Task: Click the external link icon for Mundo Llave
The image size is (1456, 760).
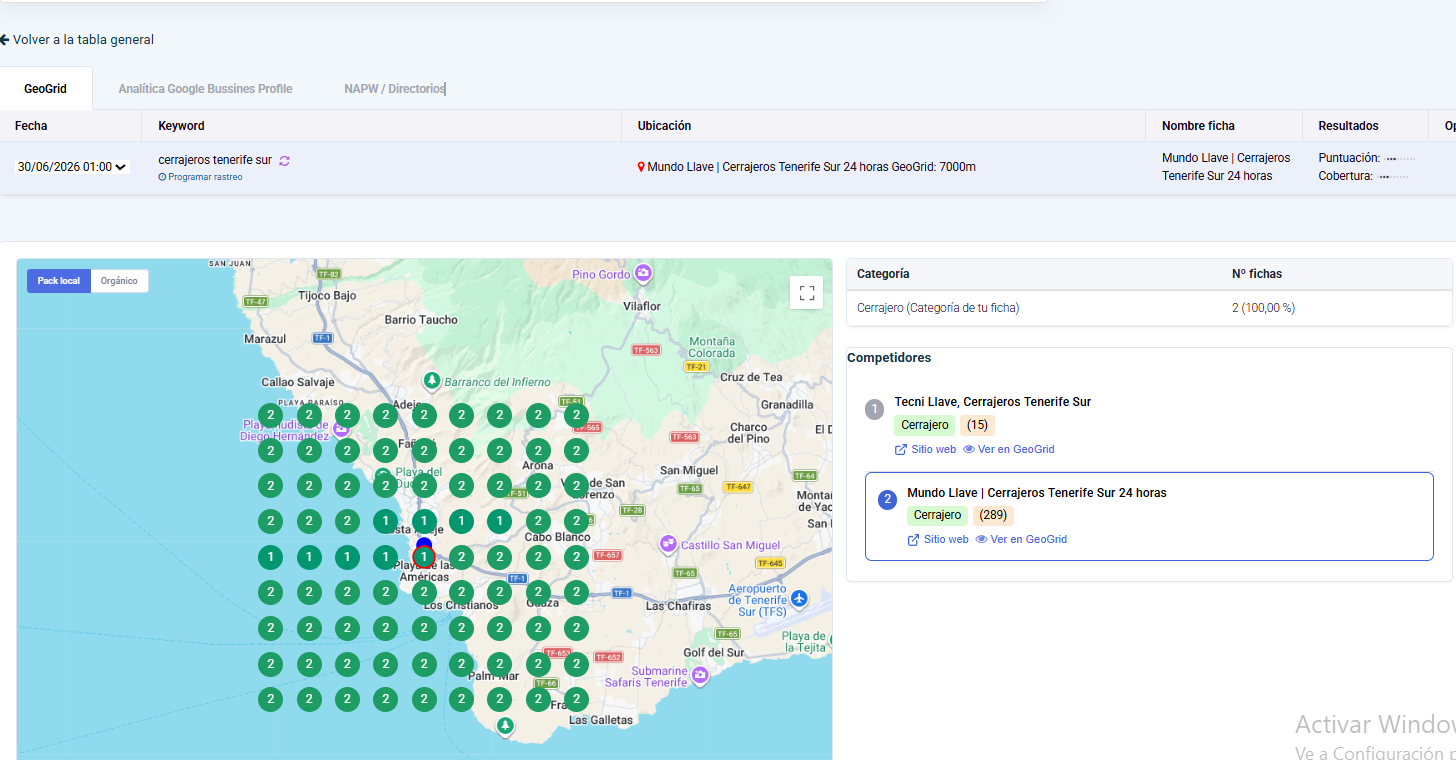Action: point(913,540)
